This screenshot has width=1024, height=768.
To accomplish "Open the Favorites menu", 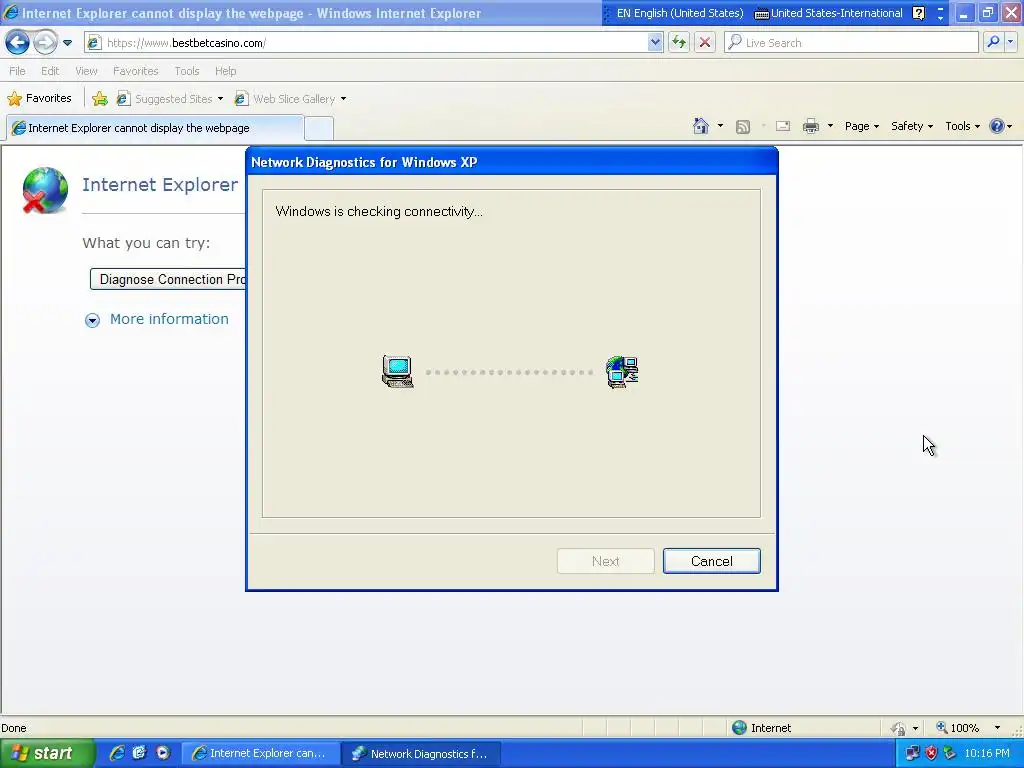I will 136,71.
